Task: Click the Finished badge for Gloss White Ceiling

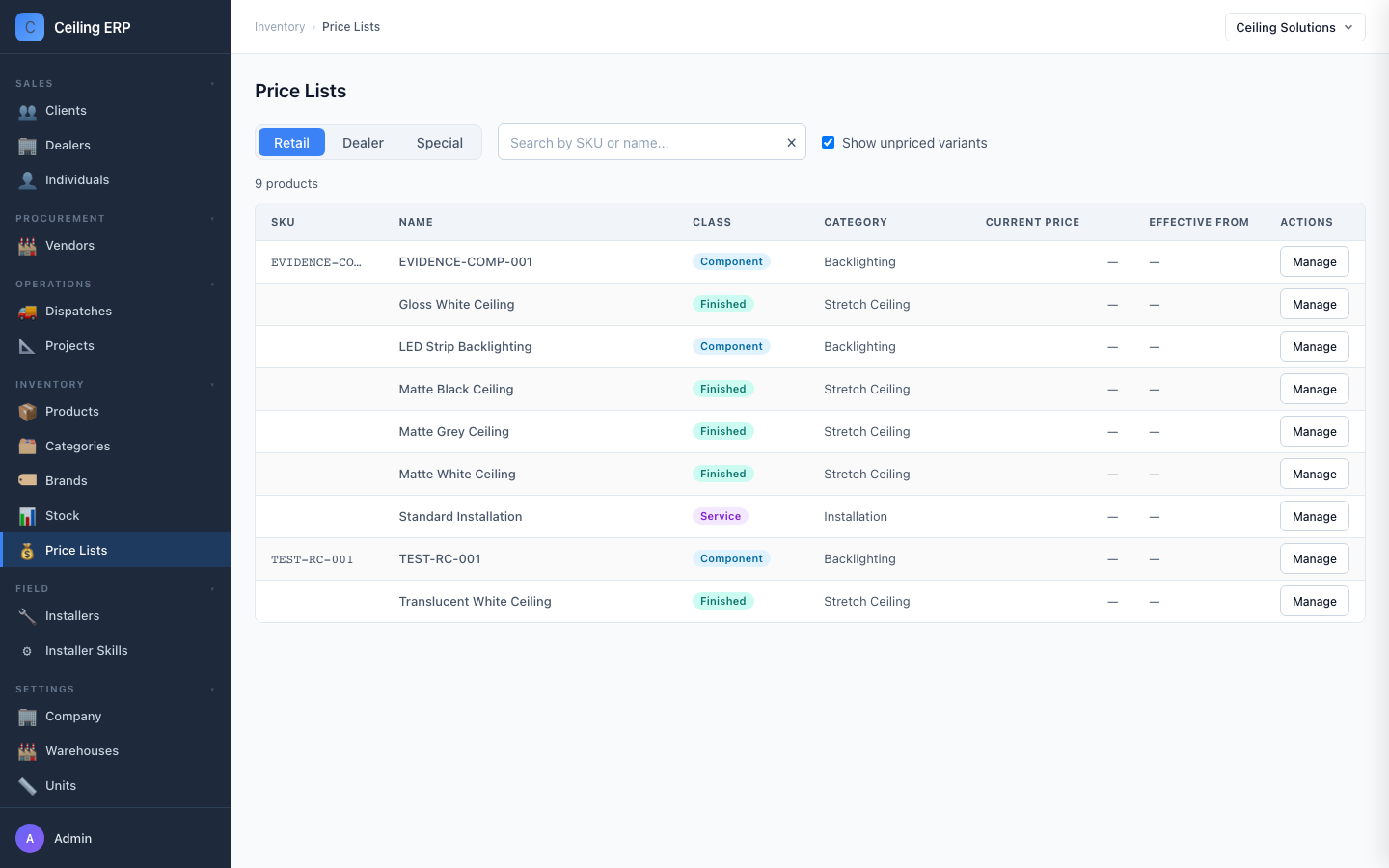Action: tap(723, 304)
